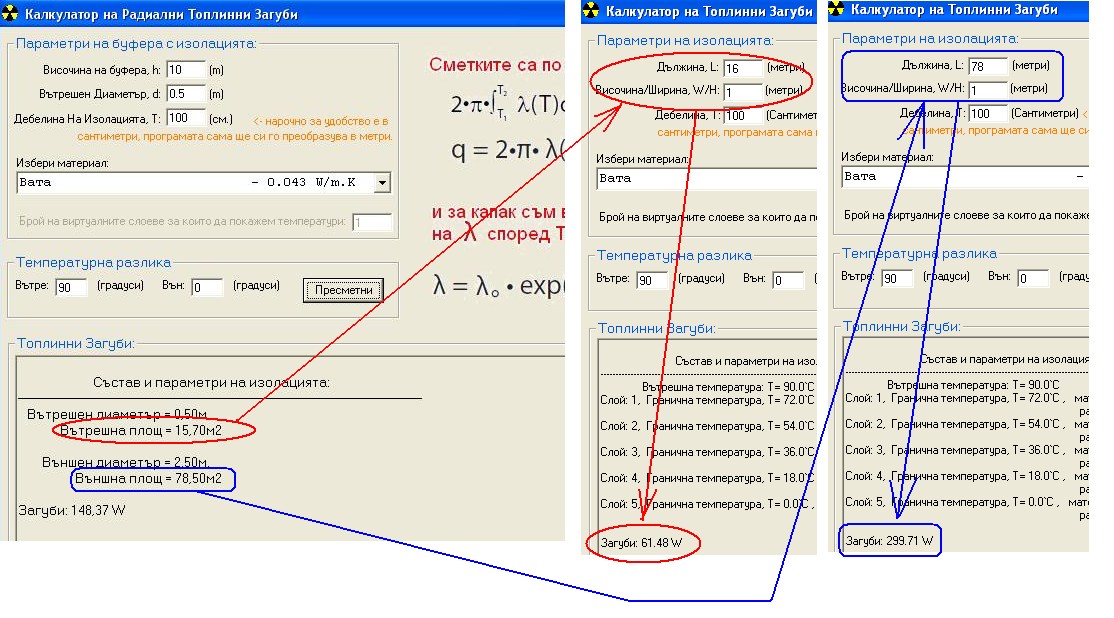Click the Височина/Ширина field in the middle window
1114x618 pixels.
tap(742, 91)
